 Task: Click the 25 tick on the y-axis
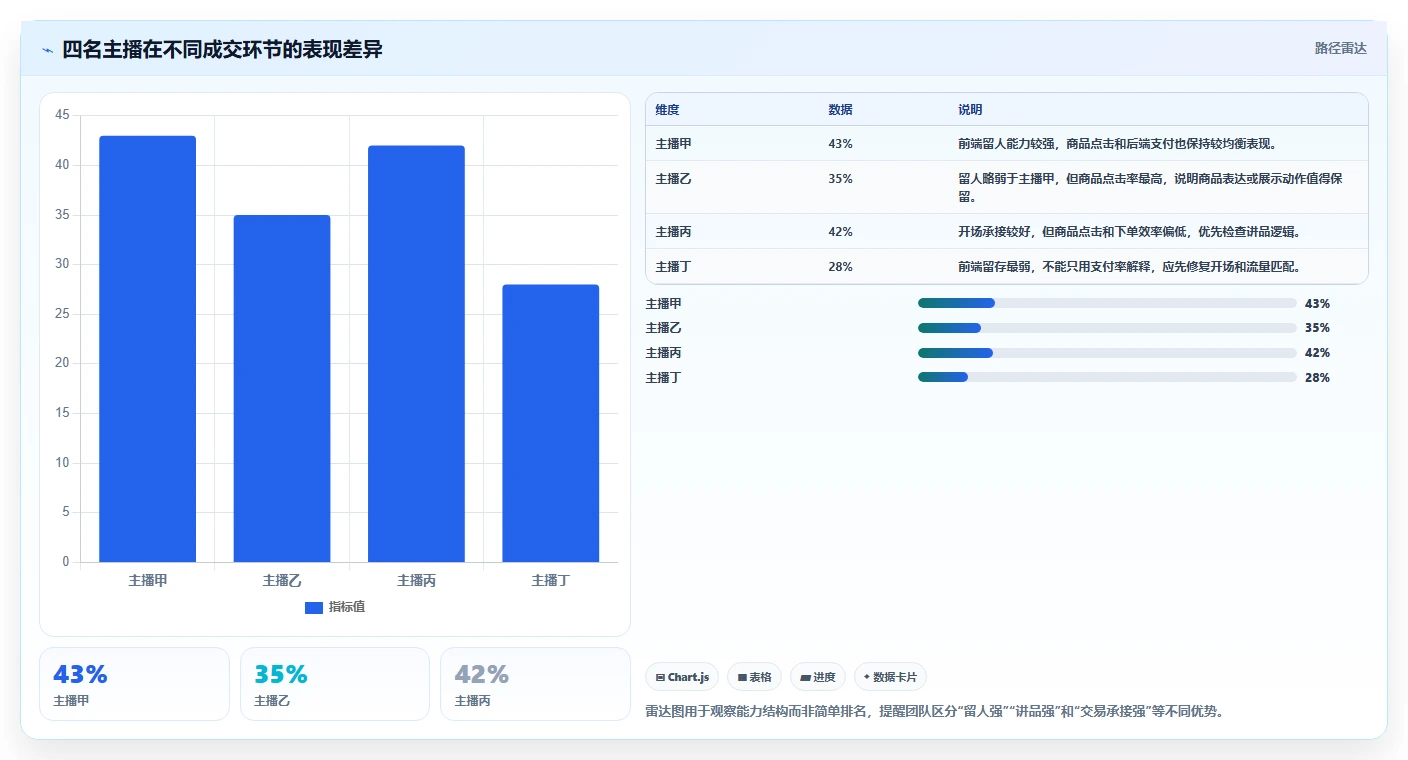click(62, 314)
